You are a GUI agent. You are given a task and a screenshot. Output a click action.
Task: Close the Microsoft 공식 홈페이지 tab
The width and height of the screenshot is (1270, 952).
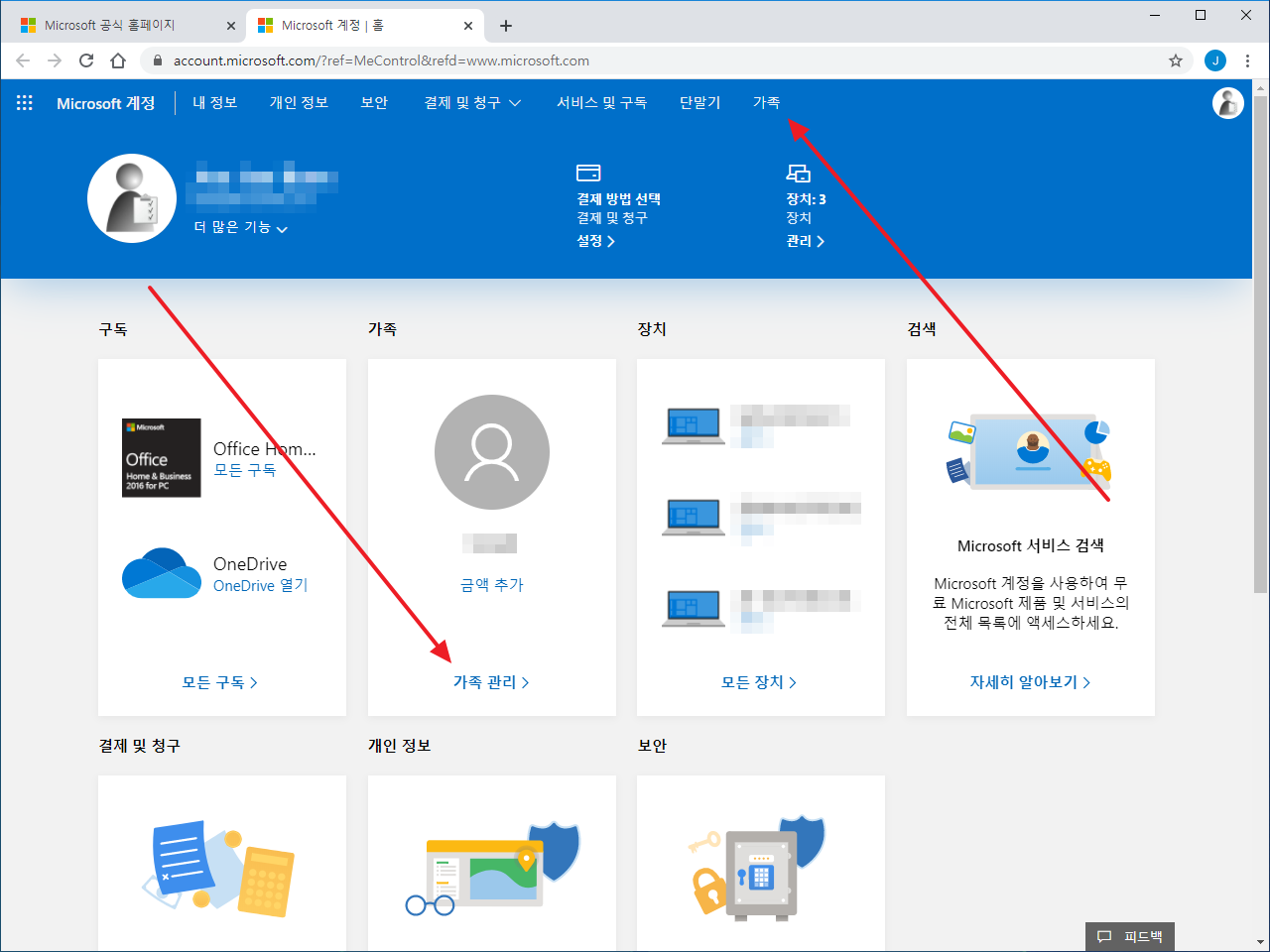(x=231, y=26)
